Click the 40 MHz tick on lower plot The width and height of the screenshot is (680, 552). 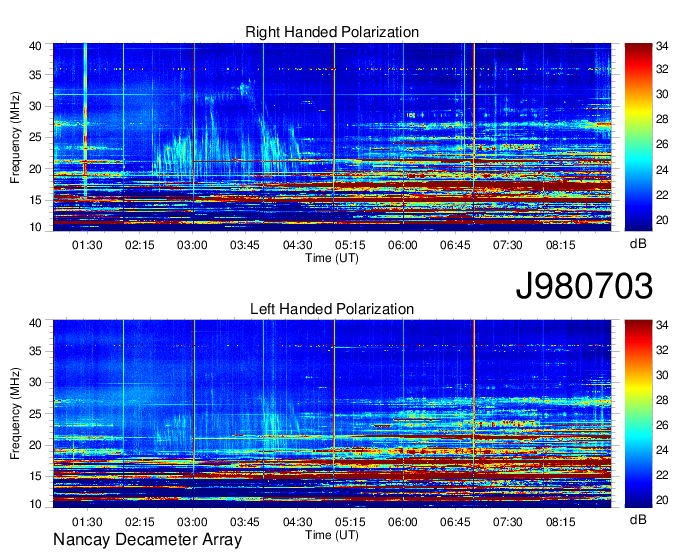point(35,323)
